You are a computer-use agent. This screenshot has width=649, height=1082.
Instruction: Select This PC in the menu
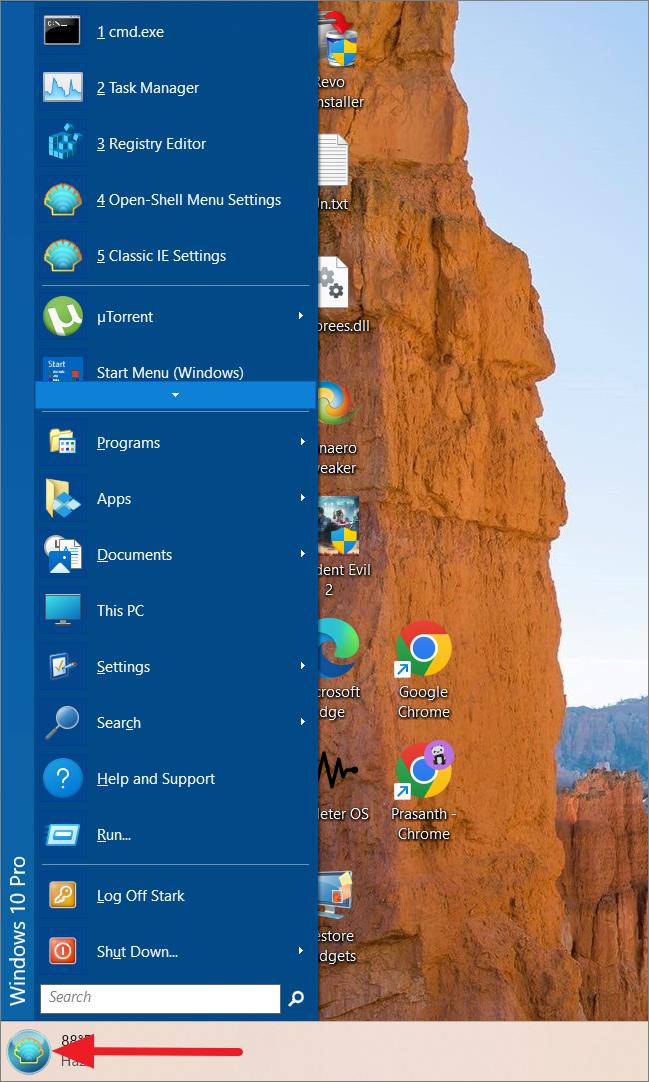120,611
